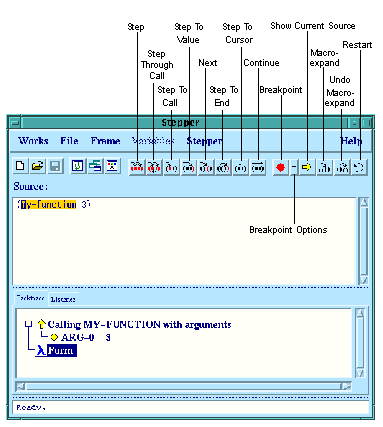The height and width of the screenshot is (427, 383).
Task: Click the Step toolbar icon
Action: pos(137,167)
